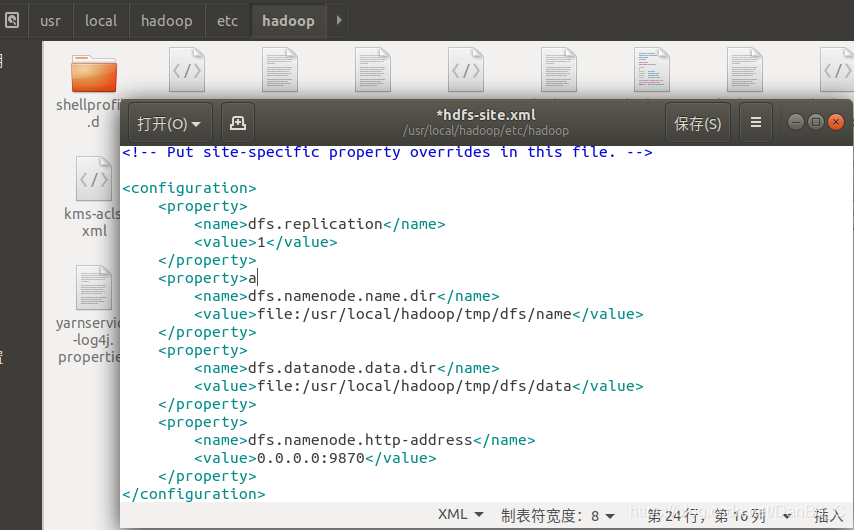
Task: Click the dfs.datanode.data.dir line
Action: (x=346, y=368)
